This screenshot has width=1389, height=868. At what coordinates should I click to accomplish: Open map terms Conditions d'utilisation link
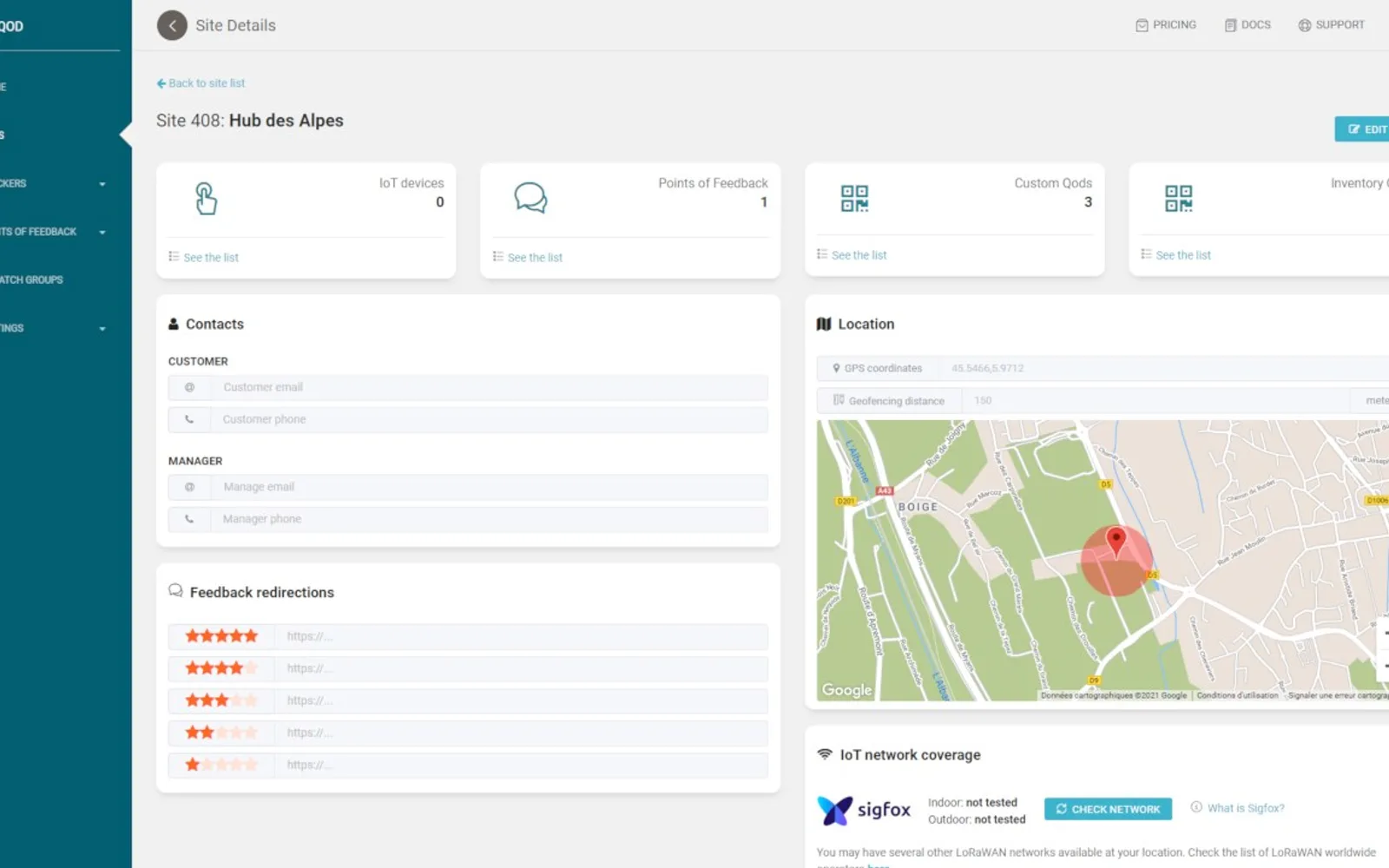[1237, 695]
